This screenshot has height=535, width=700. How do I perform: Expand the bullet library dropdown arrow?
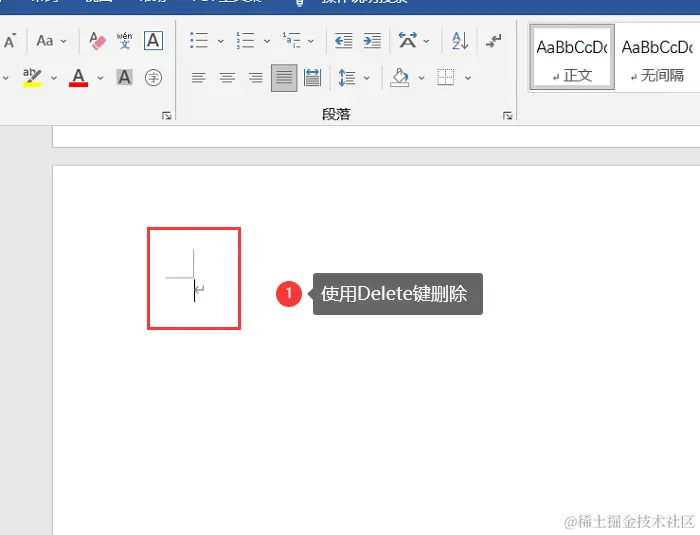pyautogui.click(x=221, y=41)
